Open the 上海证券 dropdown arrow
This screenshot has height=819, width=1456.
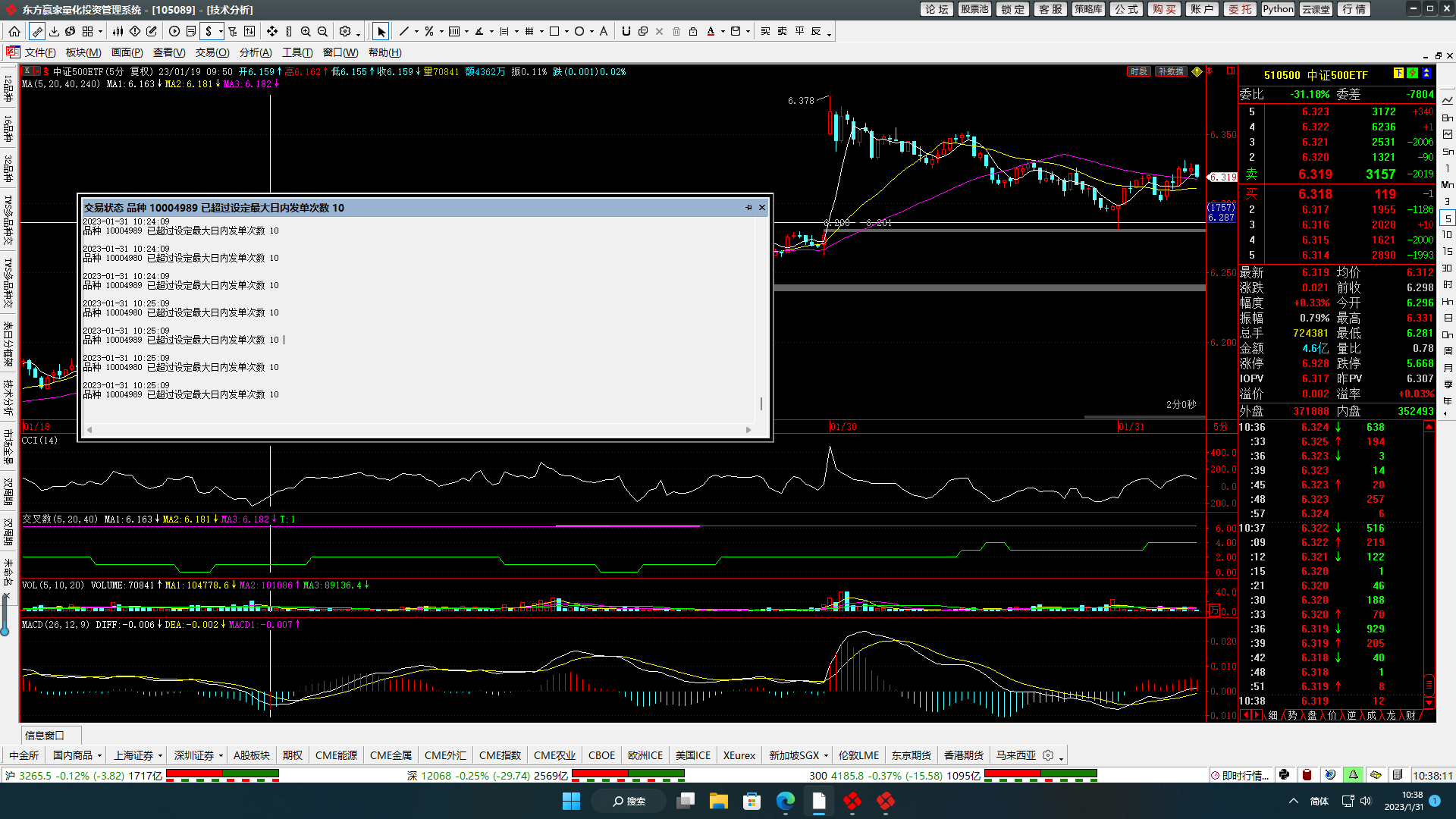[x=160, y=756]
